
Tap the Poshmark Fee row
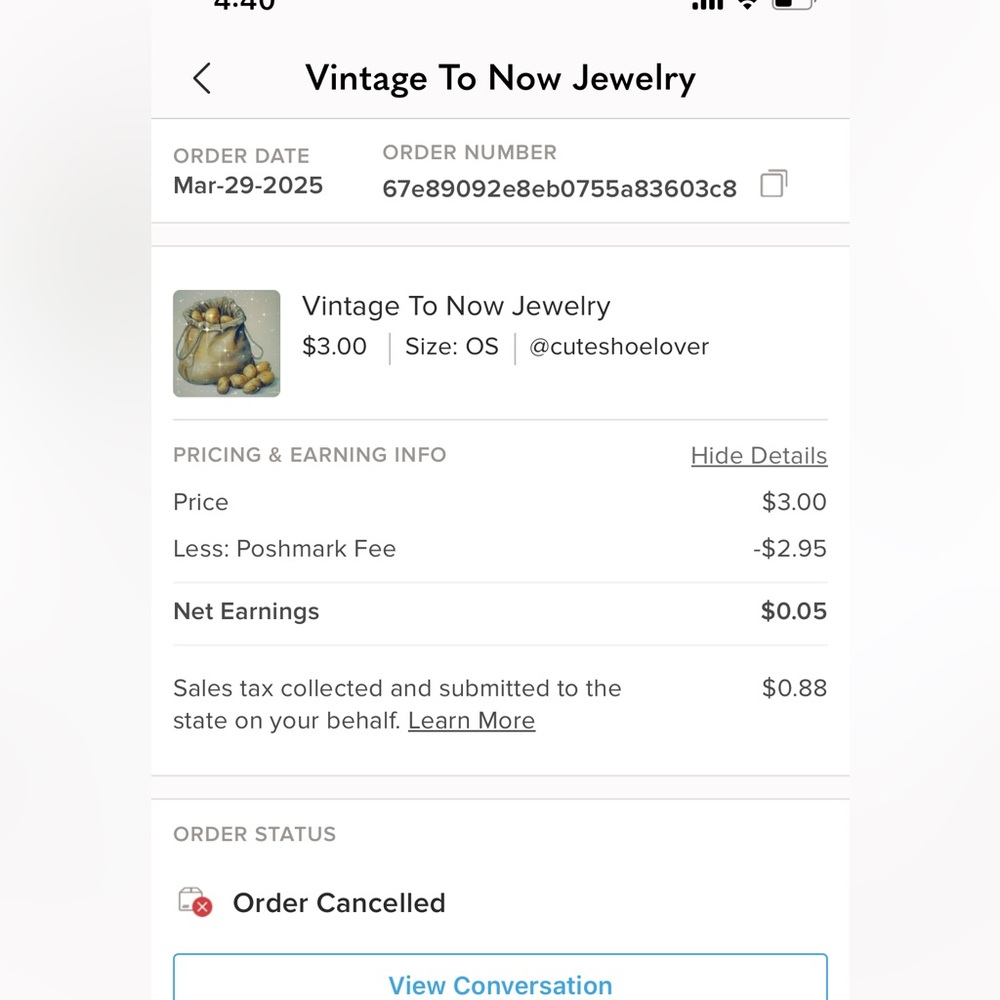click(x=284, y=549)
